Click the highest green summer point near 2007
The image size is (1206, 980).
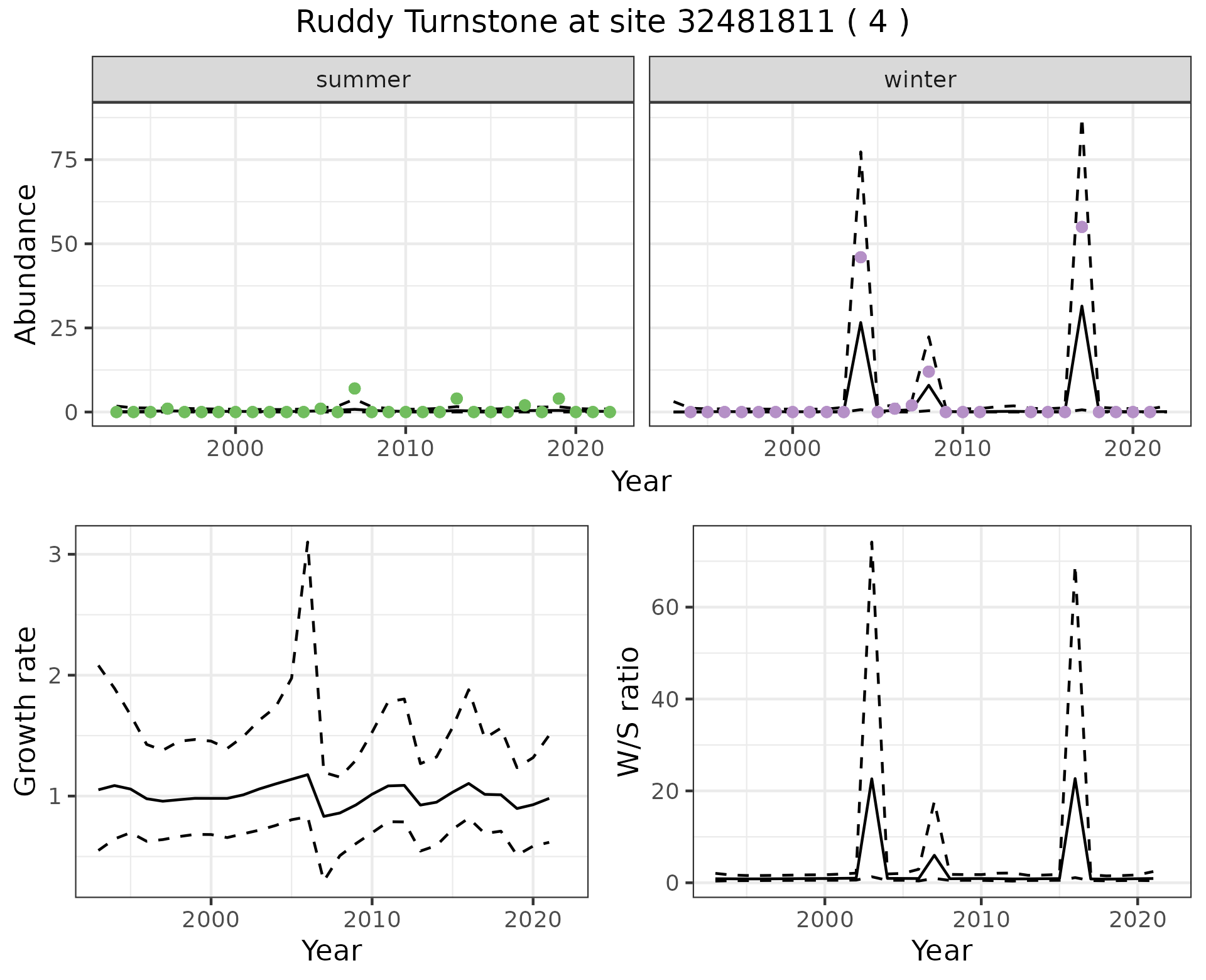[354, 388]
